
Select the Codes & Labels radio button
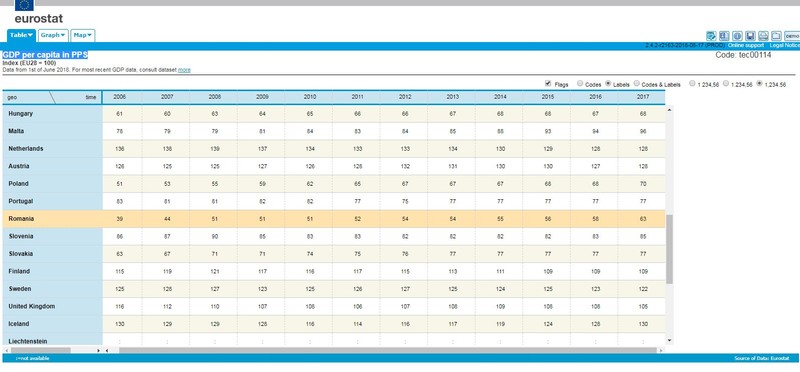click(x=637, y=83)
